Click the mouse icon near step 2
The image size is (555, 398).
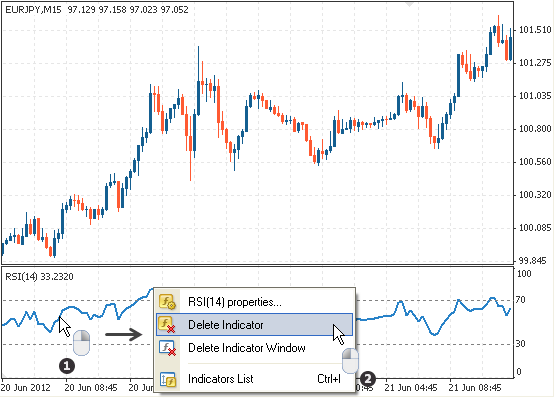[350, 360]
